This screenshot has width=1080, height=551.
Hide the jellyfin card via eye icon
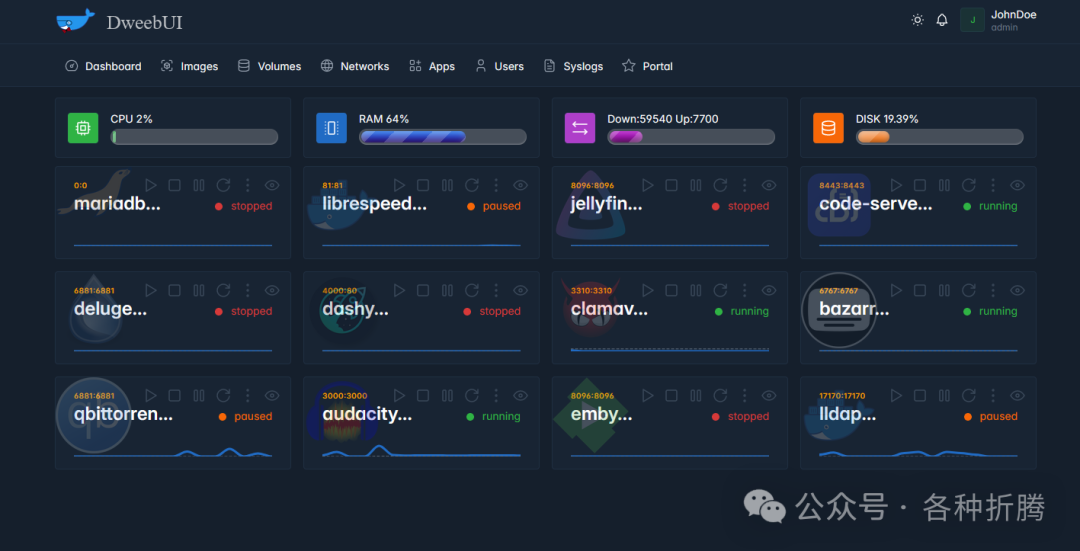(769, 185)
